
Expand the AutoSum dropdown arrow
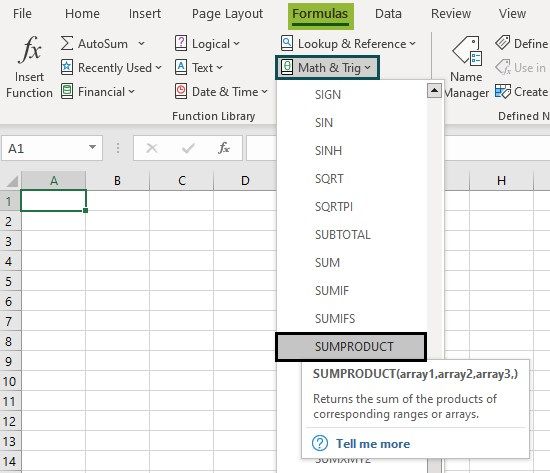(141, 44)
